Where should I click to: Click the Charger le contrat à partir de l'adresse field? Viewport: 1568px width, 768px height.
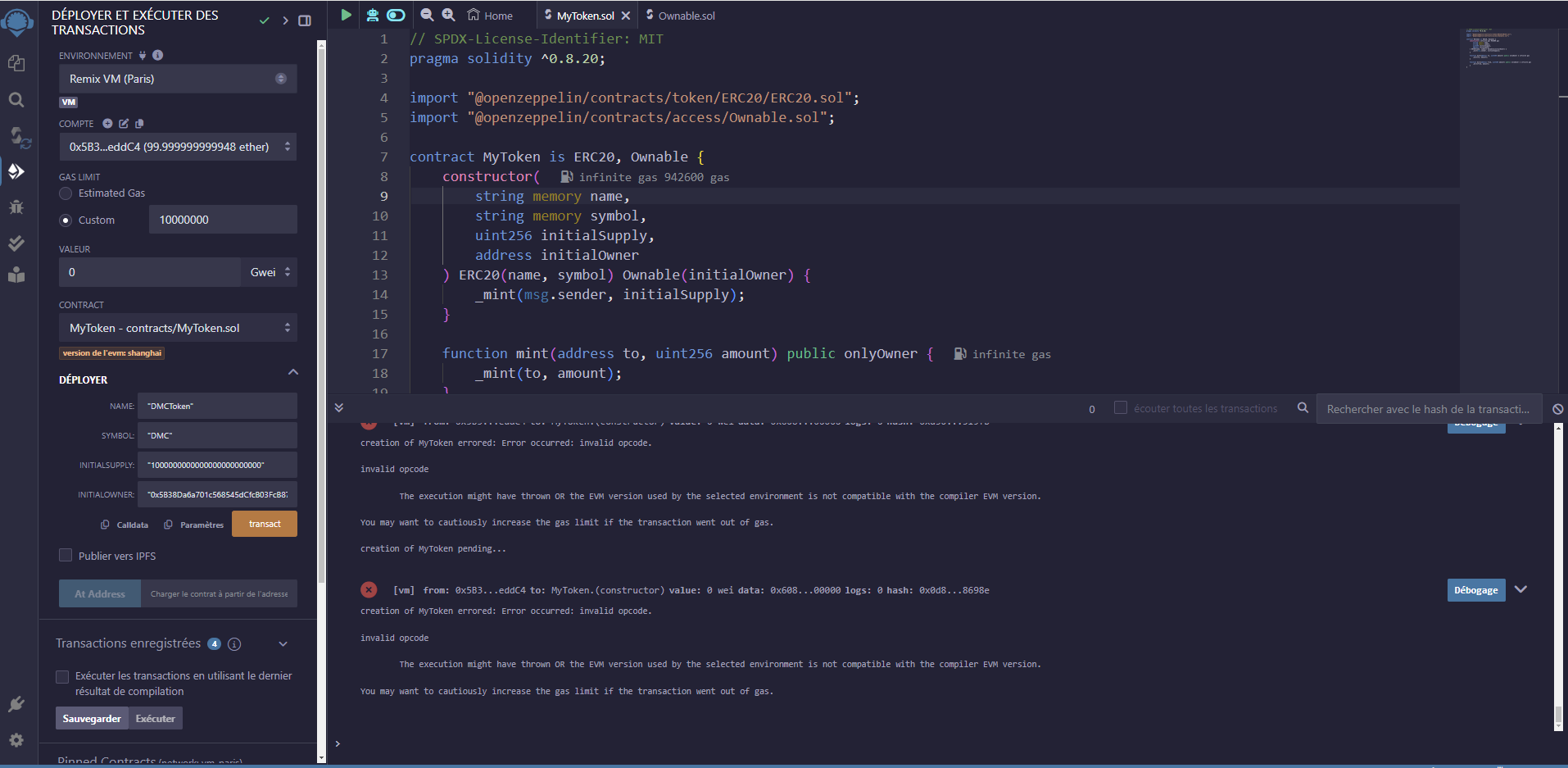[219, 593]
